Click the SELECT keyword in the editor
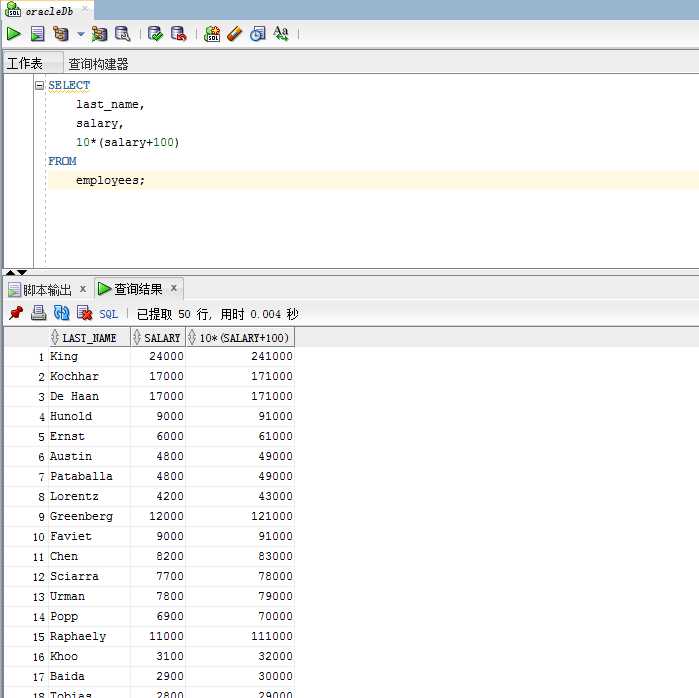The height and width of the screenshot is (698, 699). pyautogui.click(x=69, y=85)
